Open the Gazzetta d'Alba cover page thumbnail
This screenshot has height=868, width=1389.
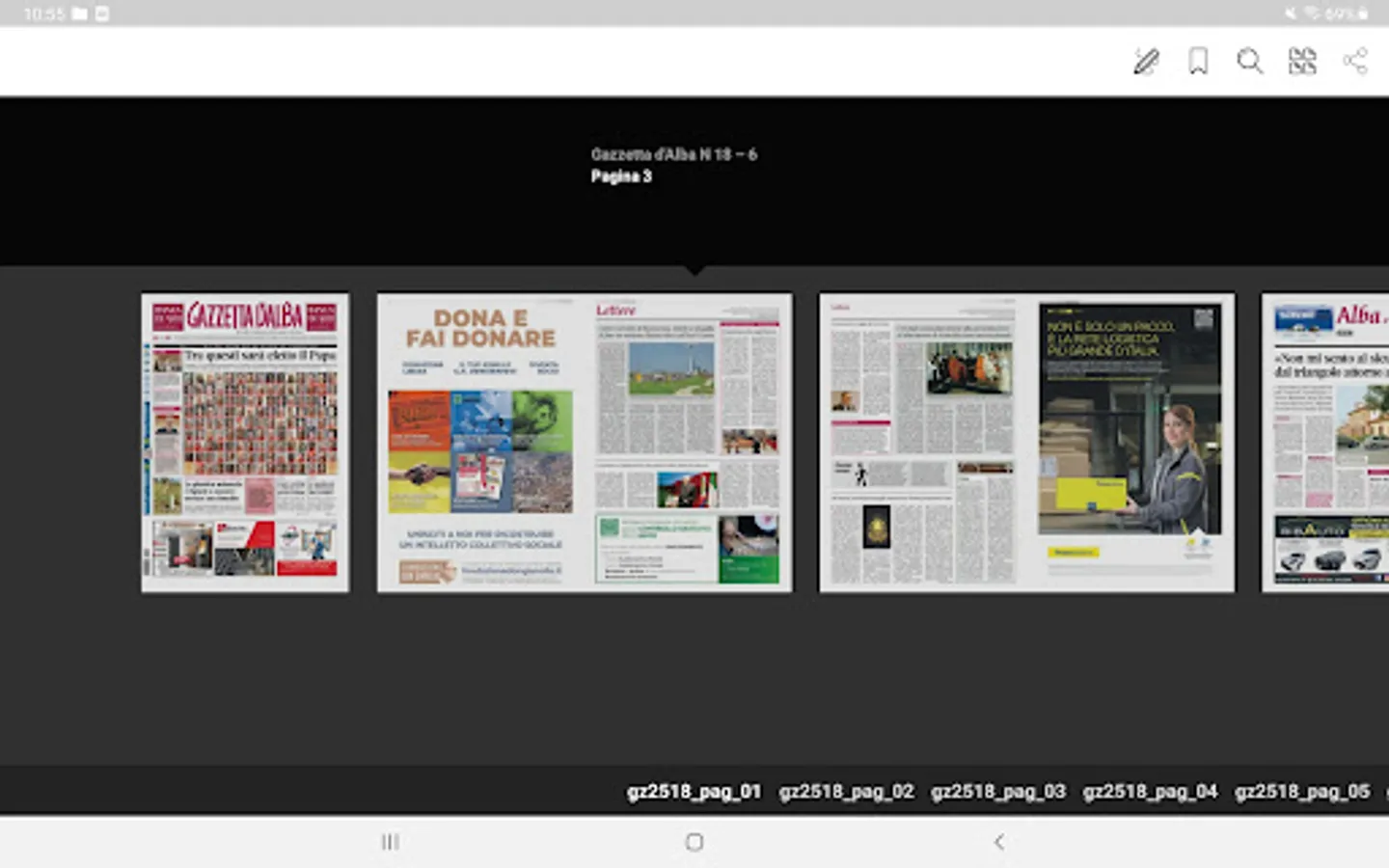(245, 442)
